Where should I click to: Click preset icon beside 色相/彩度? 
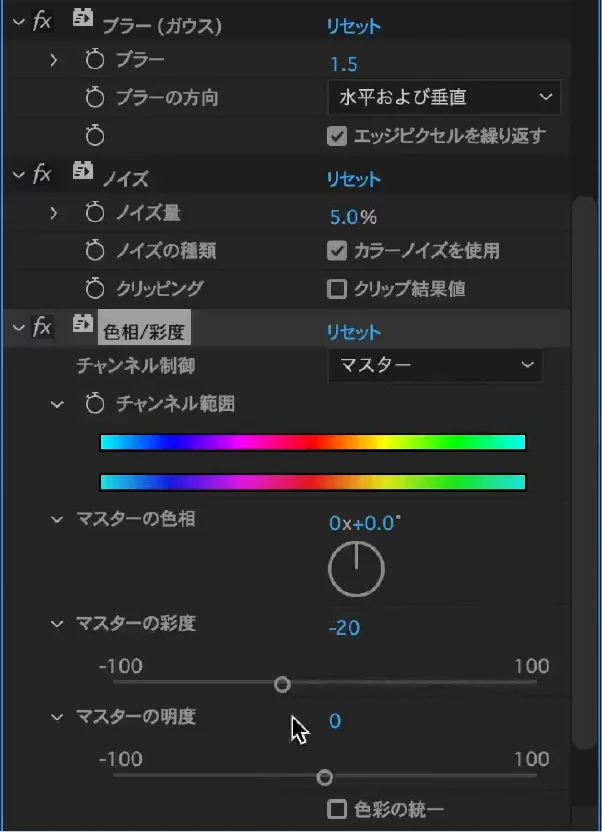coord(82,324)
